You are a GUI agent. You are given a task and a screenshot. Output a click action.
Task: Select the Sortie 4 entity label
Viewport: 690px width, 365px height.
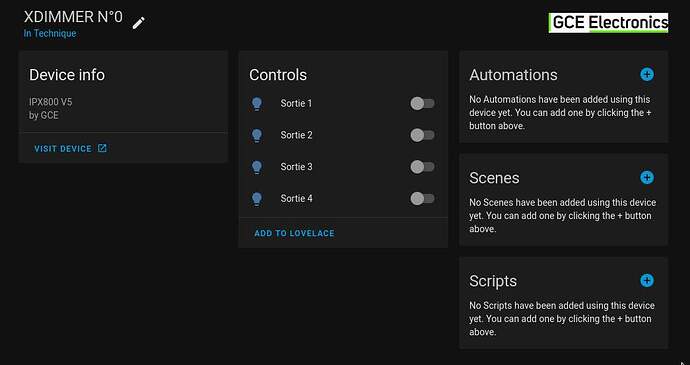296,199
